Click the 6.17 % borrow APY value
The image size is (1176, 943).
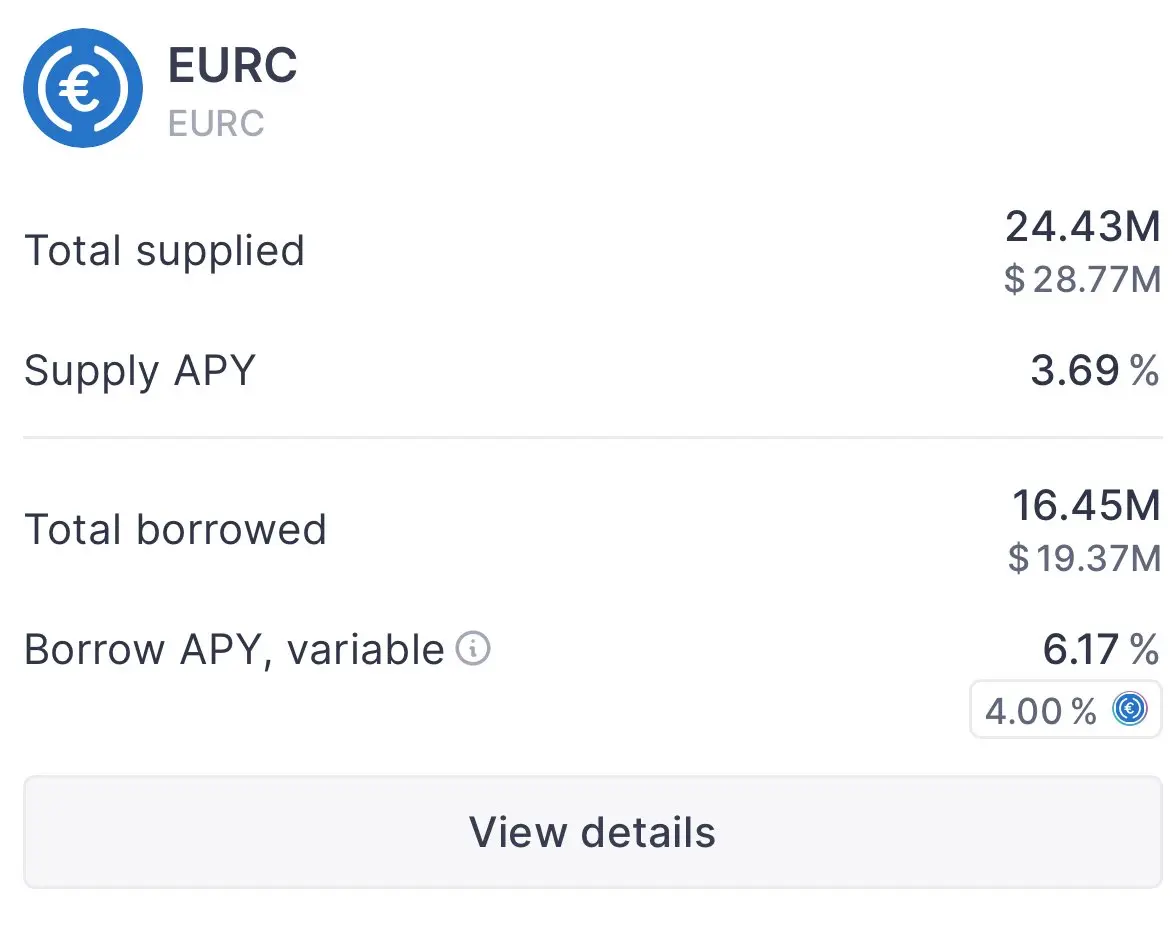tap(1101, 650)
